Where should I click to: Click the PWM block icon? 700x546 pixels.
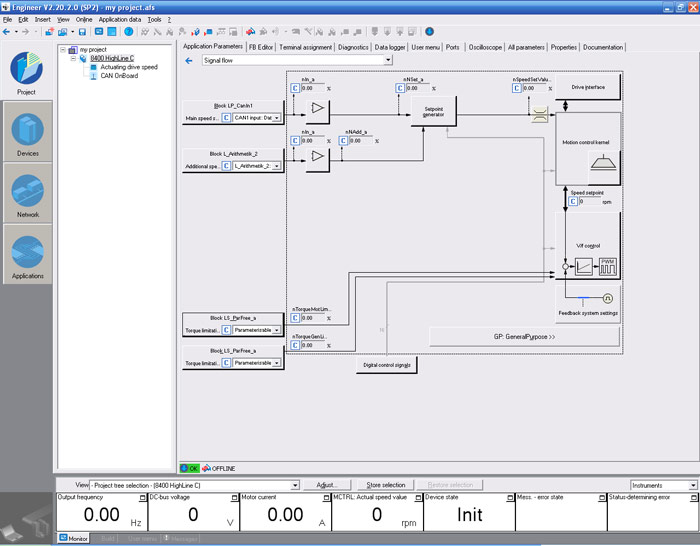pos(608,267)
